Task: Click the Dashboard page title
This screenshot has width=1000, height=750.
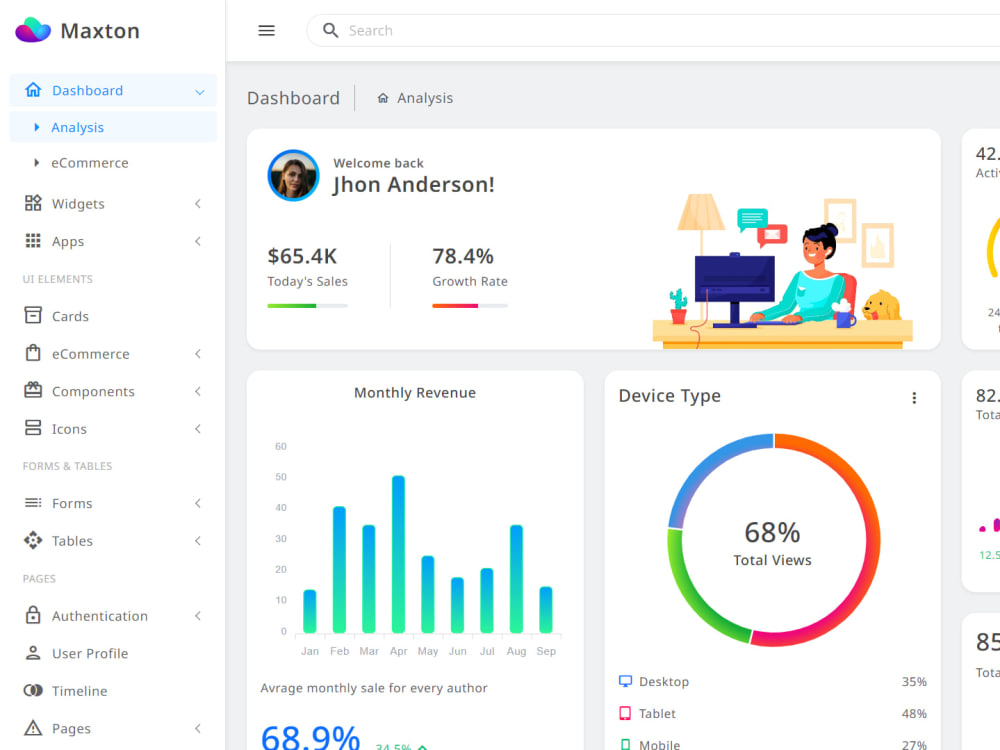Action: coord(293,98)
